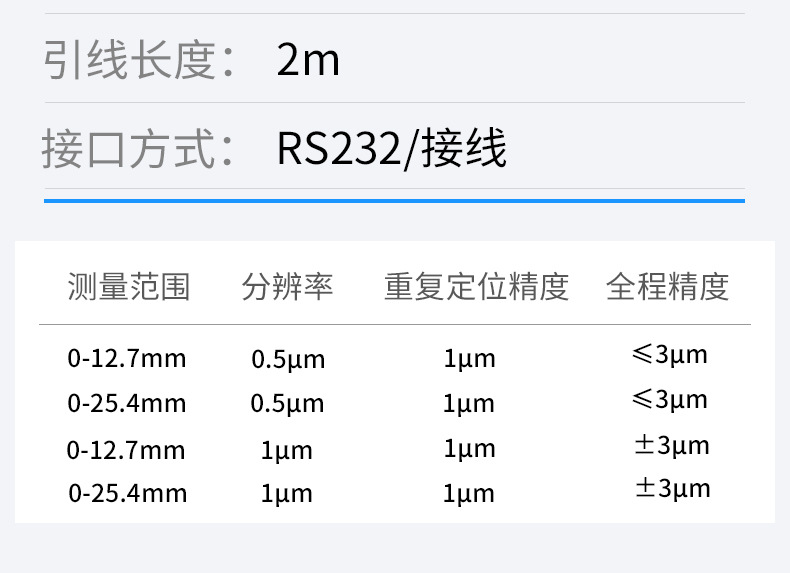Select the 重复定位精度 column header
This screenshot has height=573, width=790.
point(476,288)
